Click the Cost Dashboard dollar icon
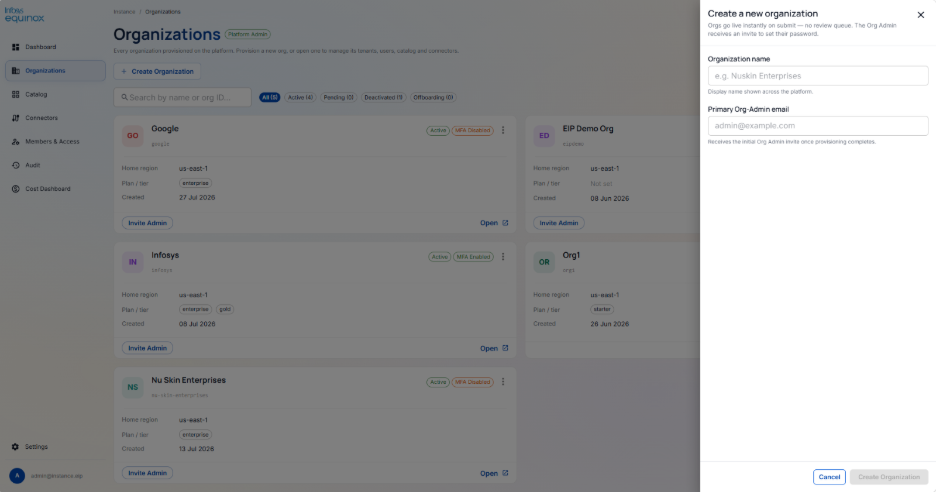Screen dimensions: 936x492 coord(16,189)
